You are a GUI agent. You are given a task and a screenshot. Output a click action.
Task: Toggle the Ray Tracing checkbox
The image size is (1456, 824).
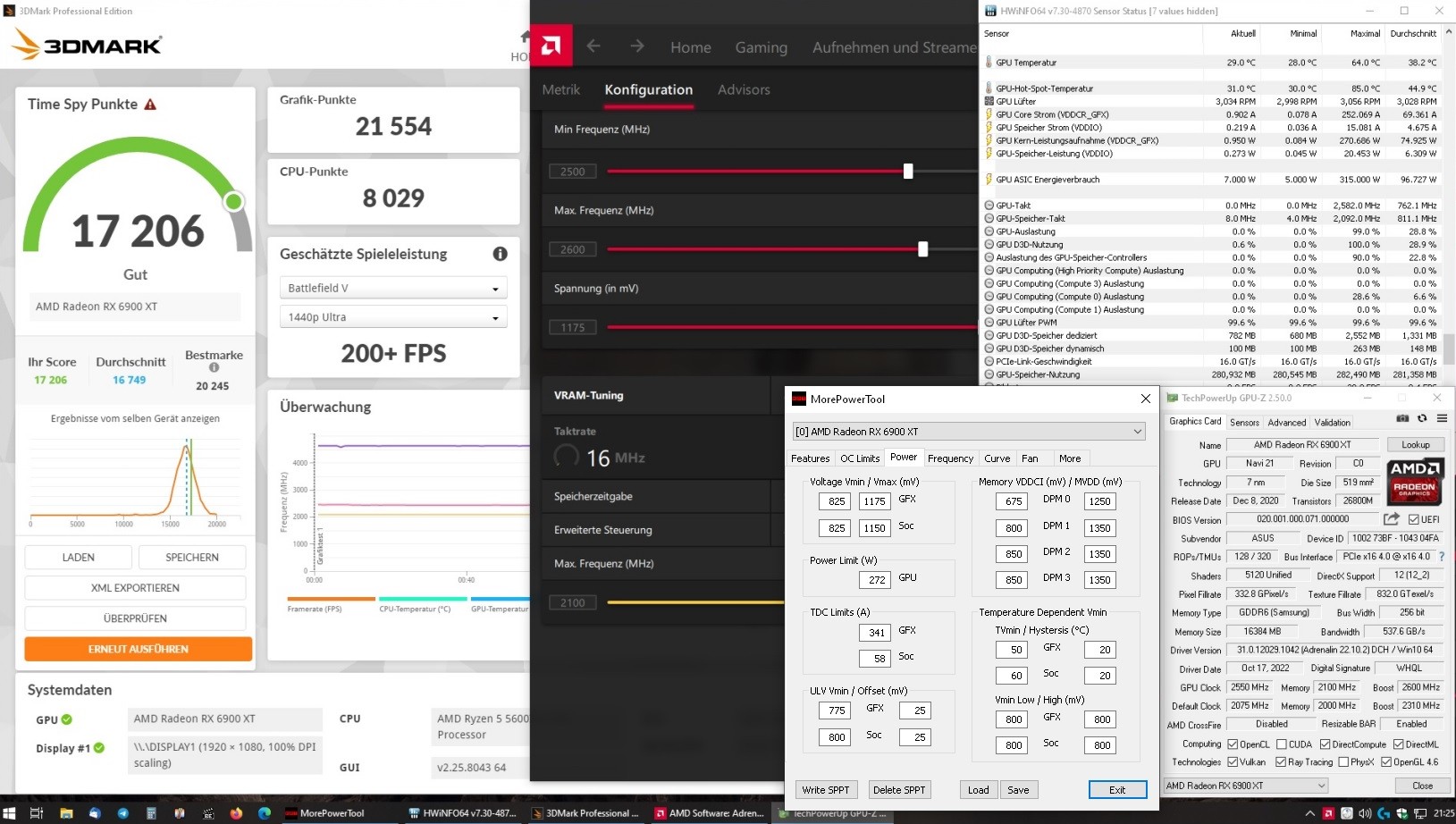point(1282,762)
